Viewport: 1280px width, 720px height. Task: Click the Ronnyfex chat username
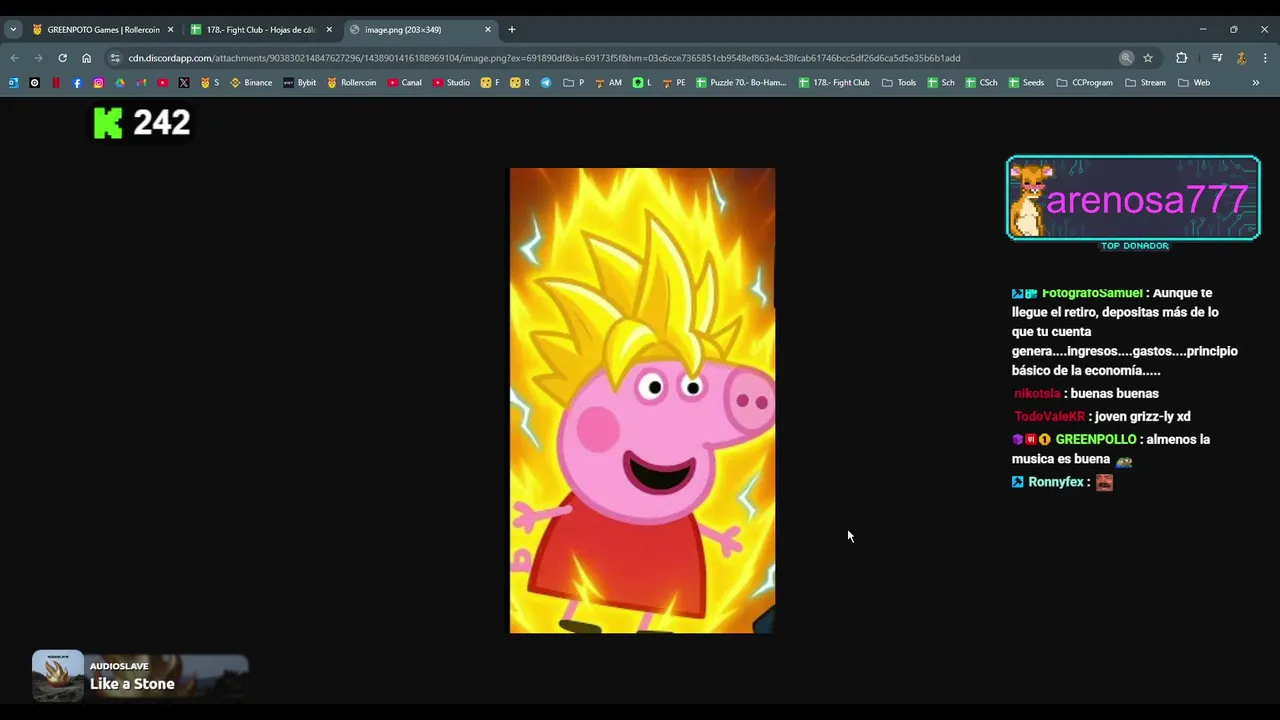tap(1056, 482)
